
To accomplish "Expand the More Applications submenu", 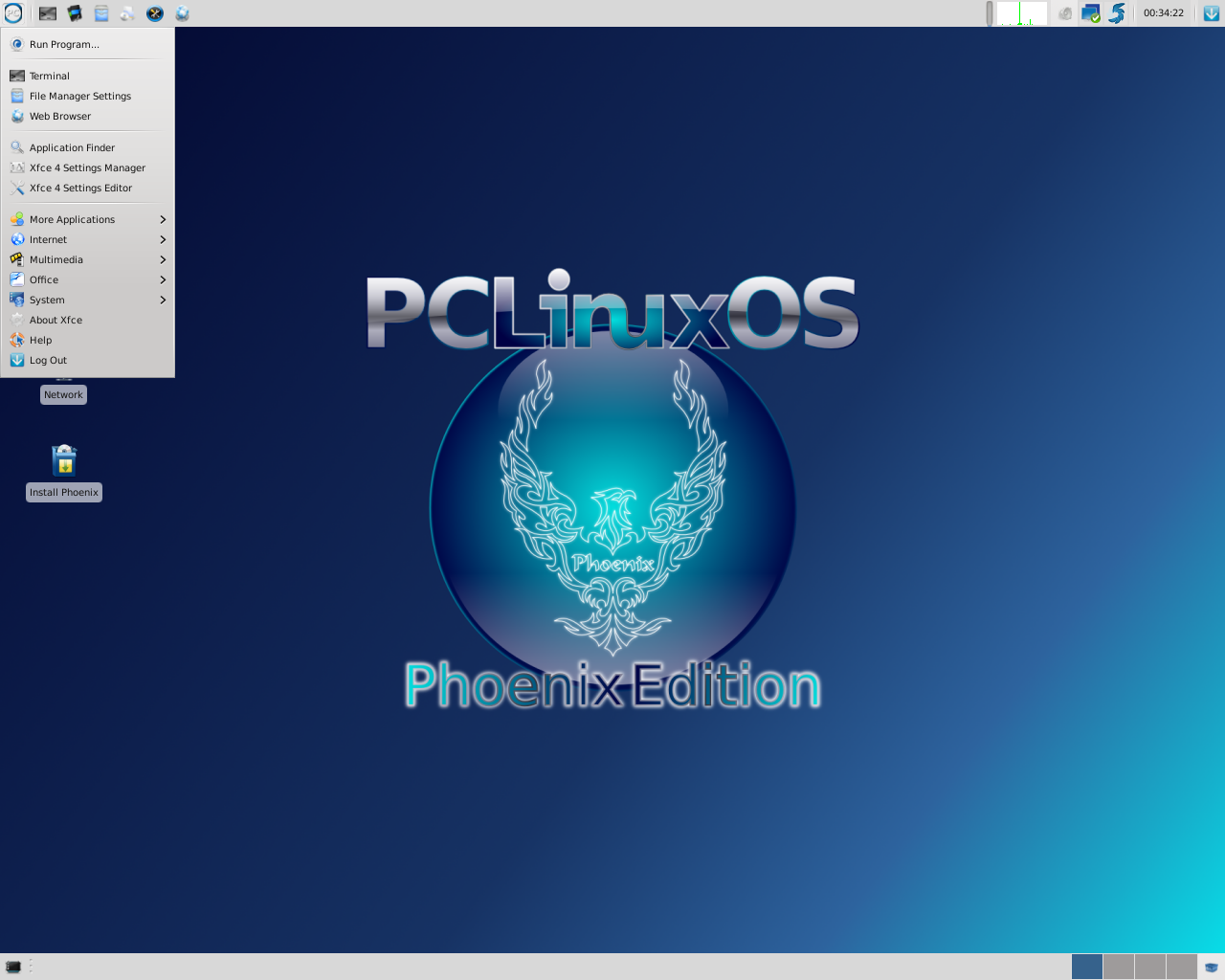I will pyautogui.click(x=87, y=219).
